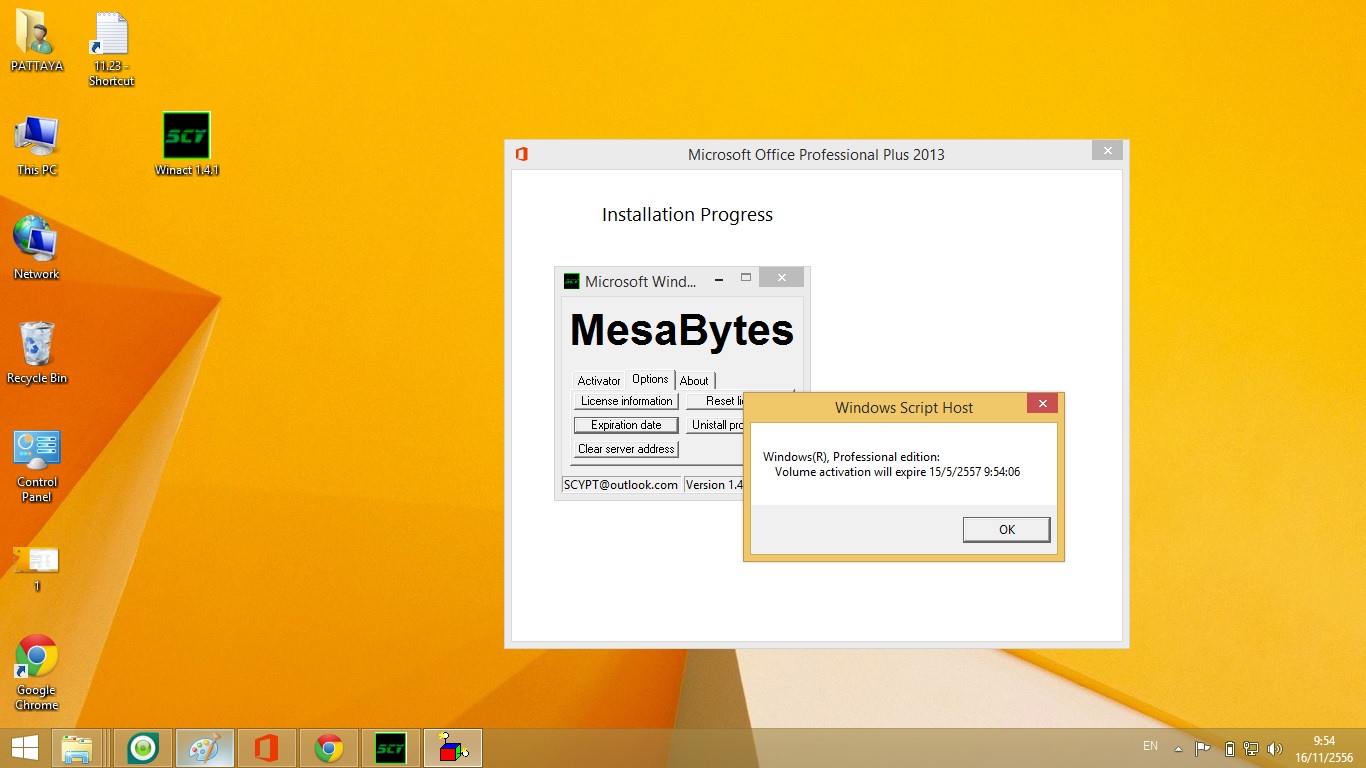
Task: Maximize the MesaBytes activator window
Action: point(745,278)
